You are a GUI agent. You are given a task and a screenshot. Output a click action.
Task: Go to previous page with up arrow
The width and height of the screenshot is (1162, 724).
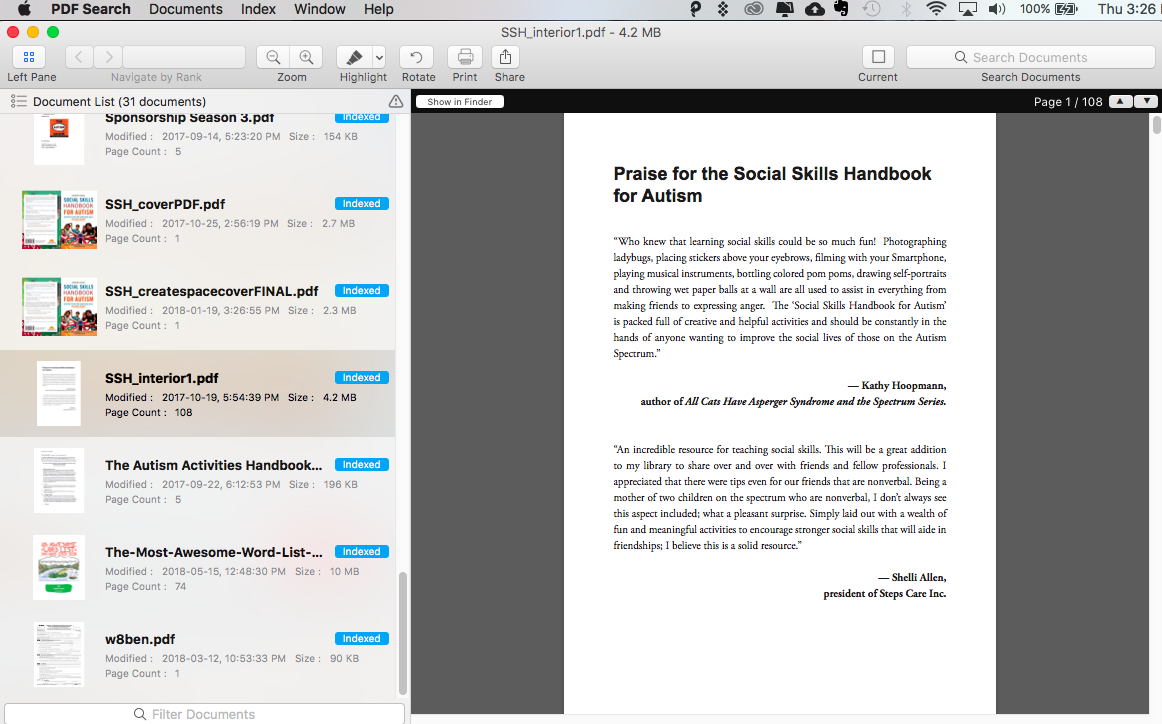1120,102
